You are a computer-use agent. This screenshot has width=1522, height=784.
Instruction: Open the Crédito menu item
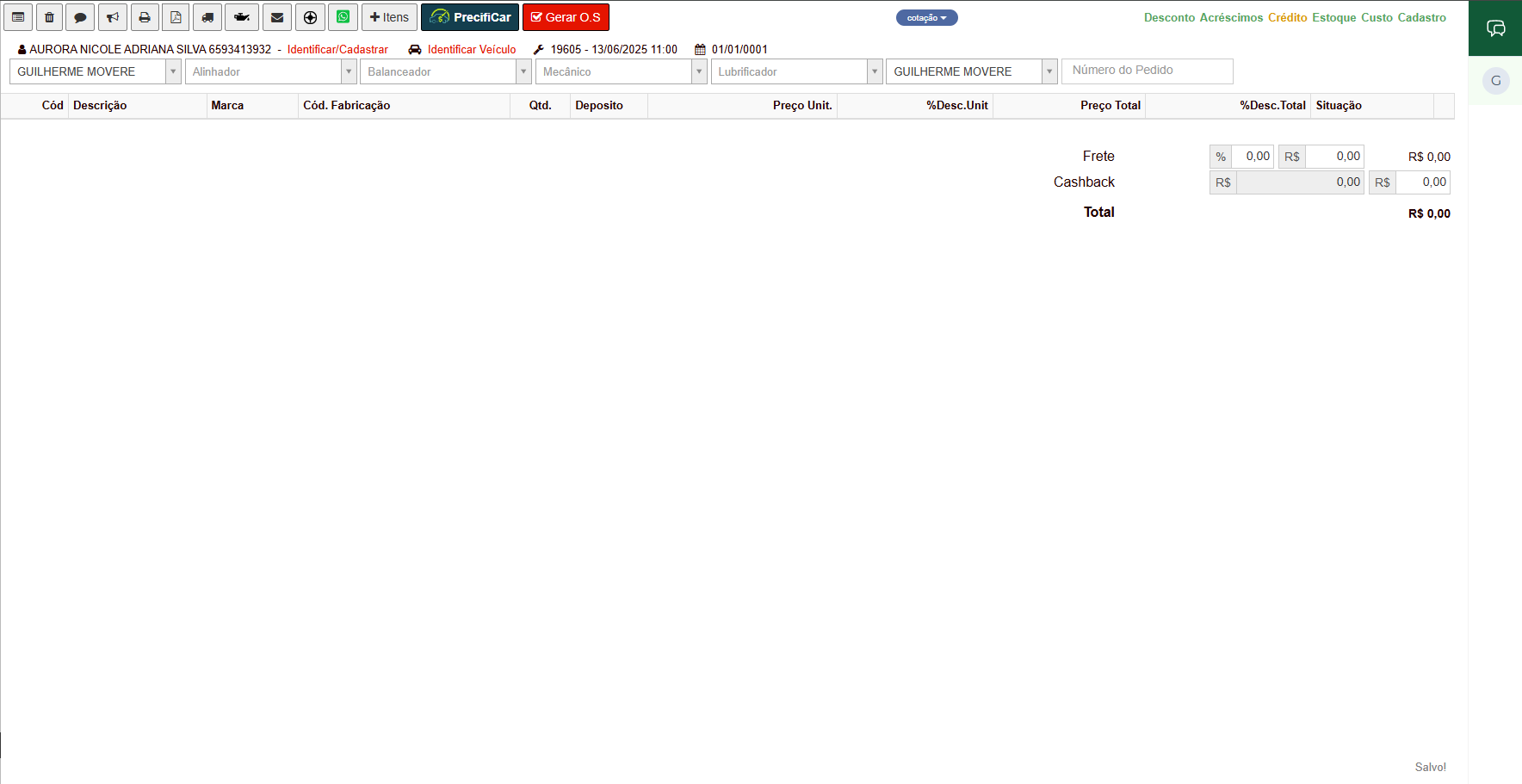(1287, 17)
